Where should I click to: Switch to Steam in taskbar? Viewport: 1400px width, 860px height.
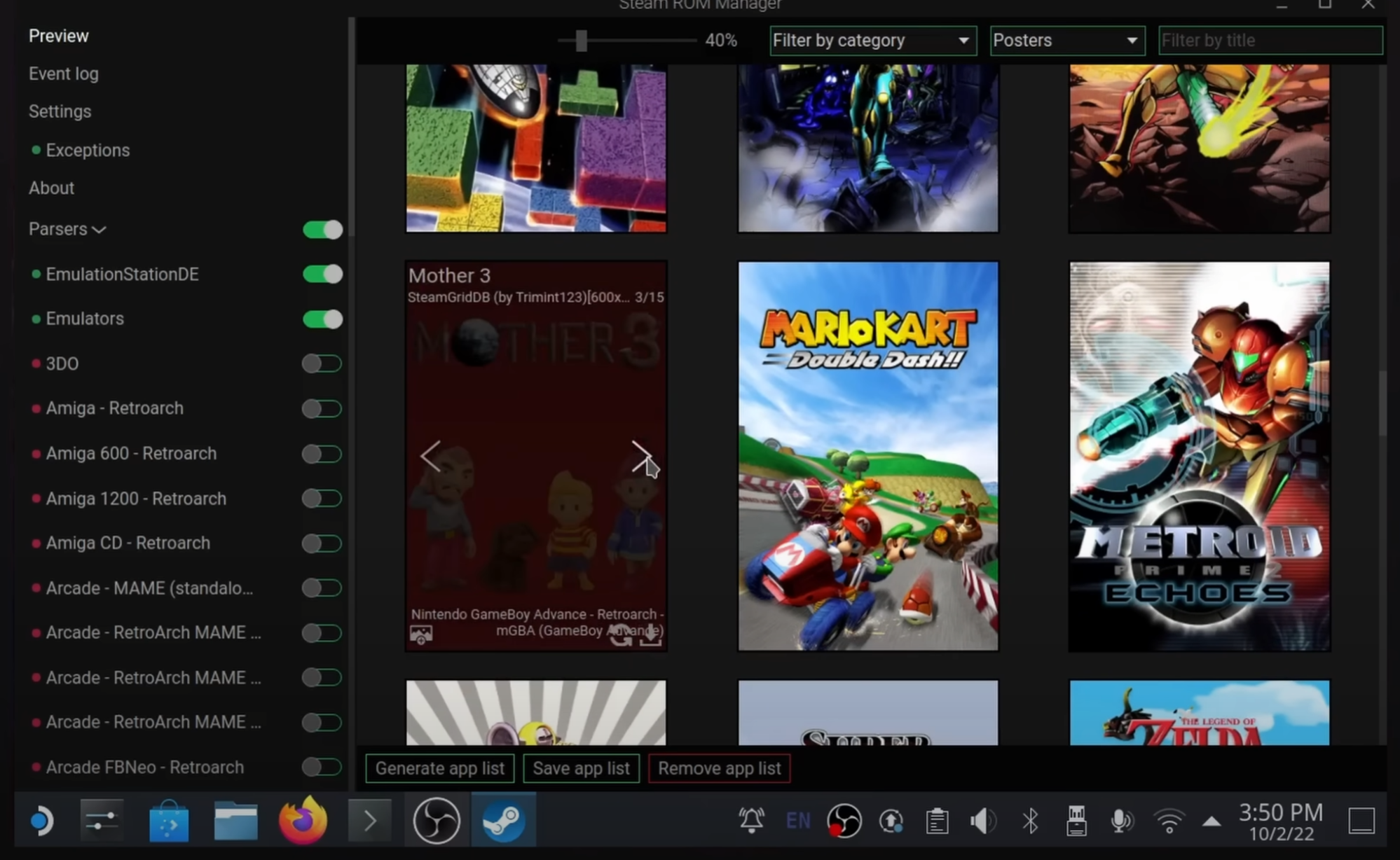[x=503, y=820]
